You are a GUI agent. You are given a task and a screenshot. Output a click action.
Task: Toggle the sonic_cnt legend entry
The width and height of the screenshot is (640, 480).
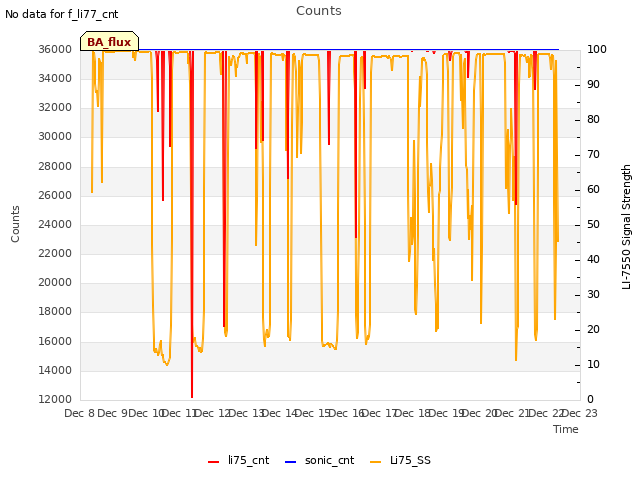point(319,460)
